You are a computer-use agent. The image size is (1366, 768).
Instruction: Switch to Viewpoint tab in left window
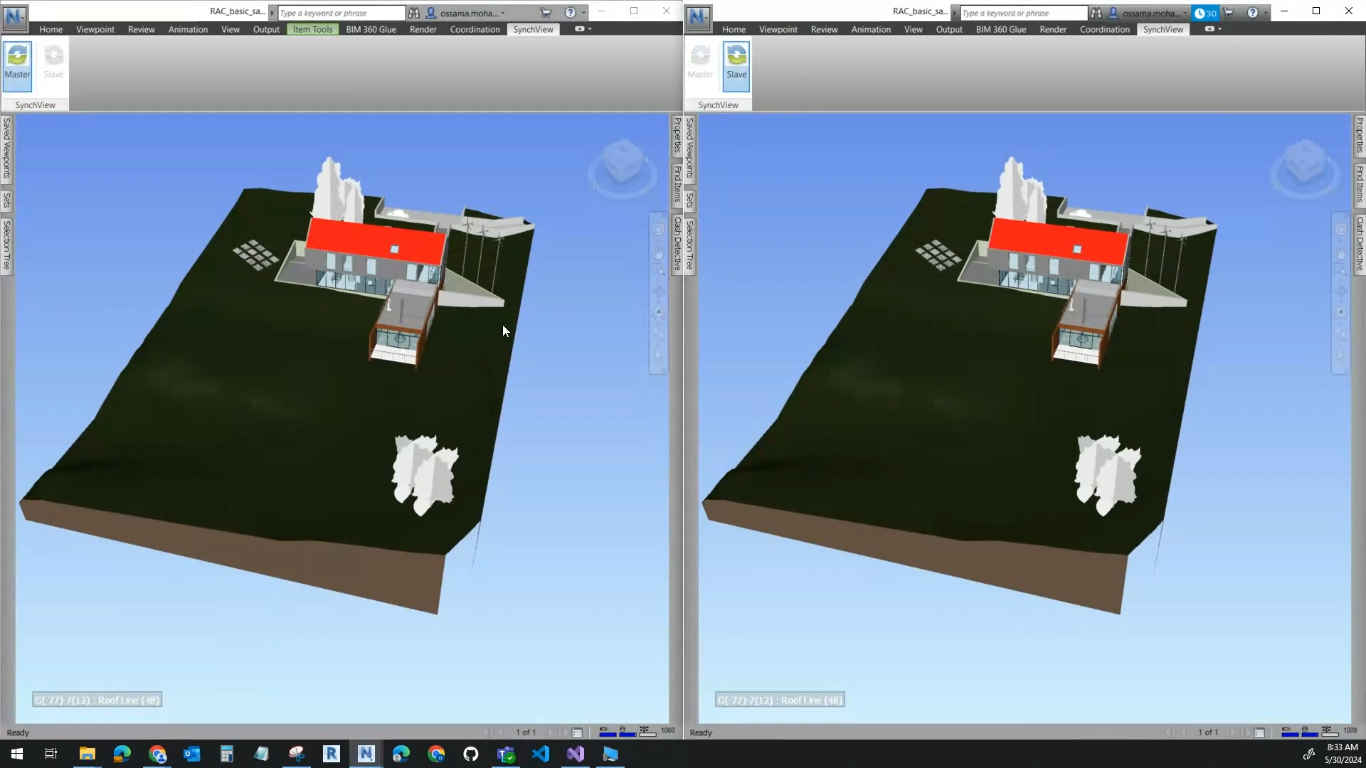96,29
